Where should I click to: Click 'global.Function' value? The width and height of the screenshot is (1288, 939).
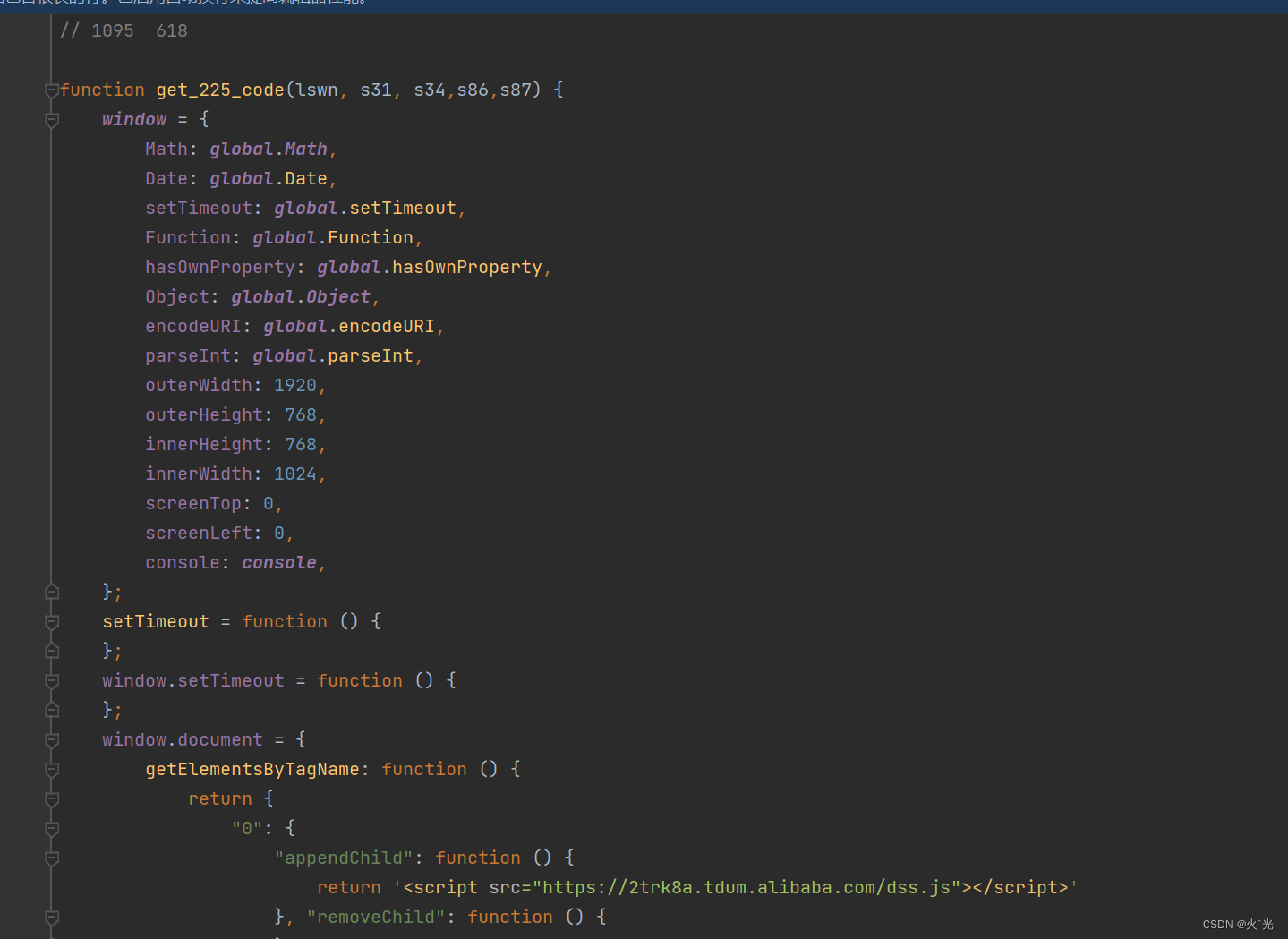tap(333, 237)
